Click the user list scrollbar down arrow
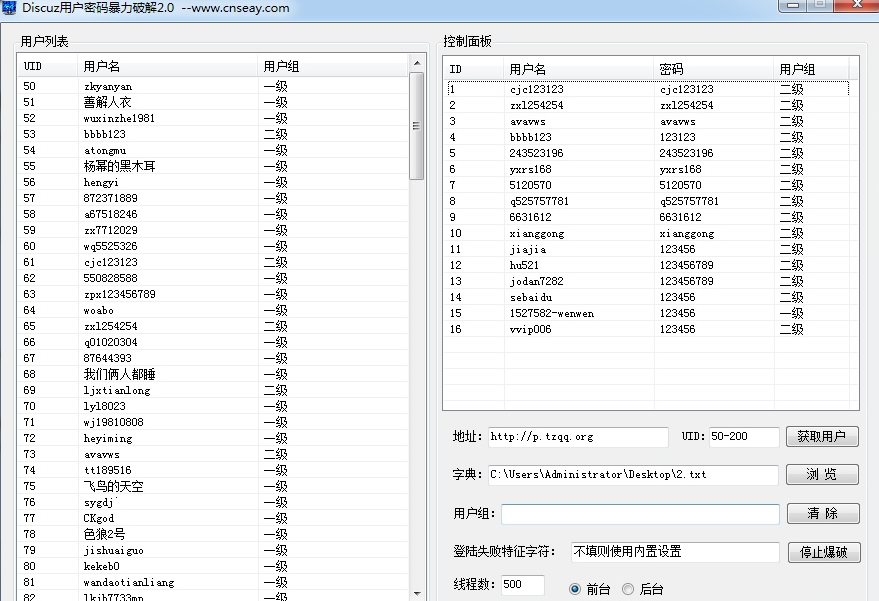The width and height of the screenshot is (879, 601). coord(417,593)
